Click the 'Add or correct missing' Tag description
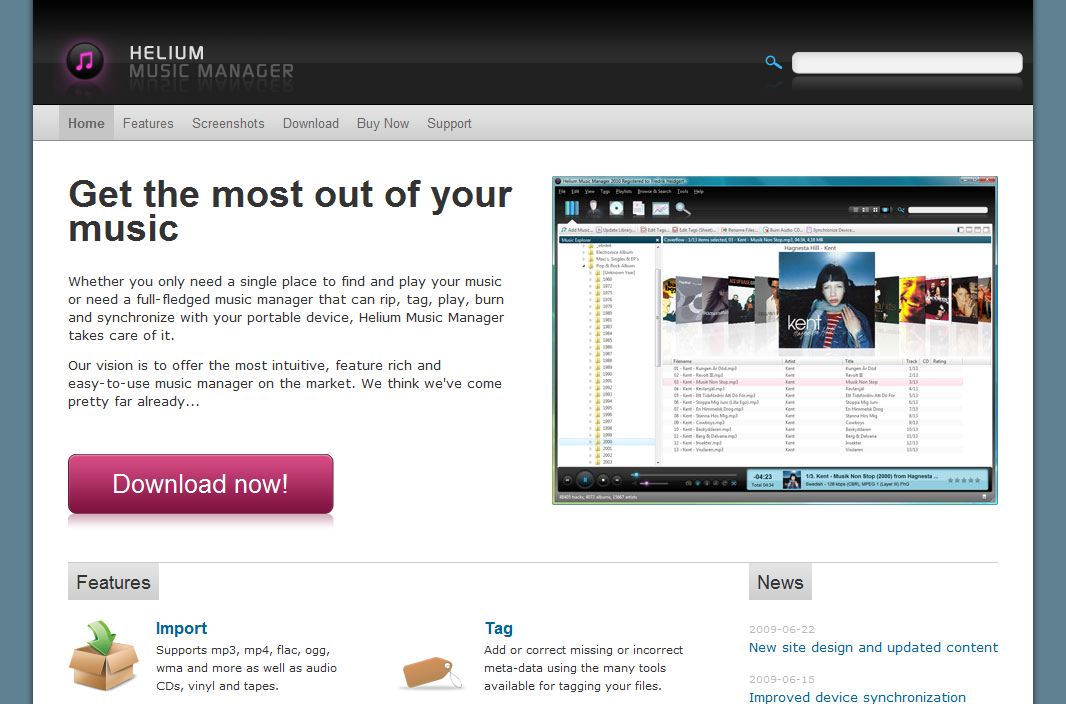This screenshot has height=704, width=1066. tap(583, 668)
